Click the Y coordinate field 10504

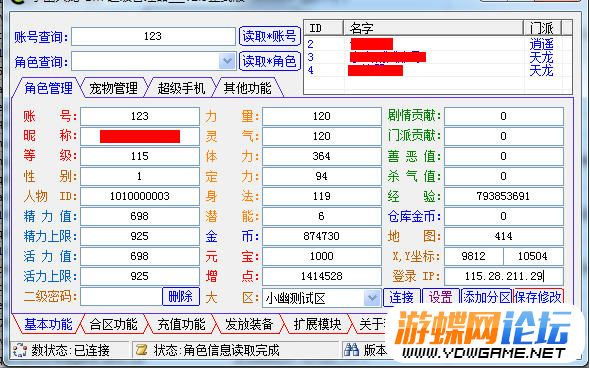(x=534, y=256)
